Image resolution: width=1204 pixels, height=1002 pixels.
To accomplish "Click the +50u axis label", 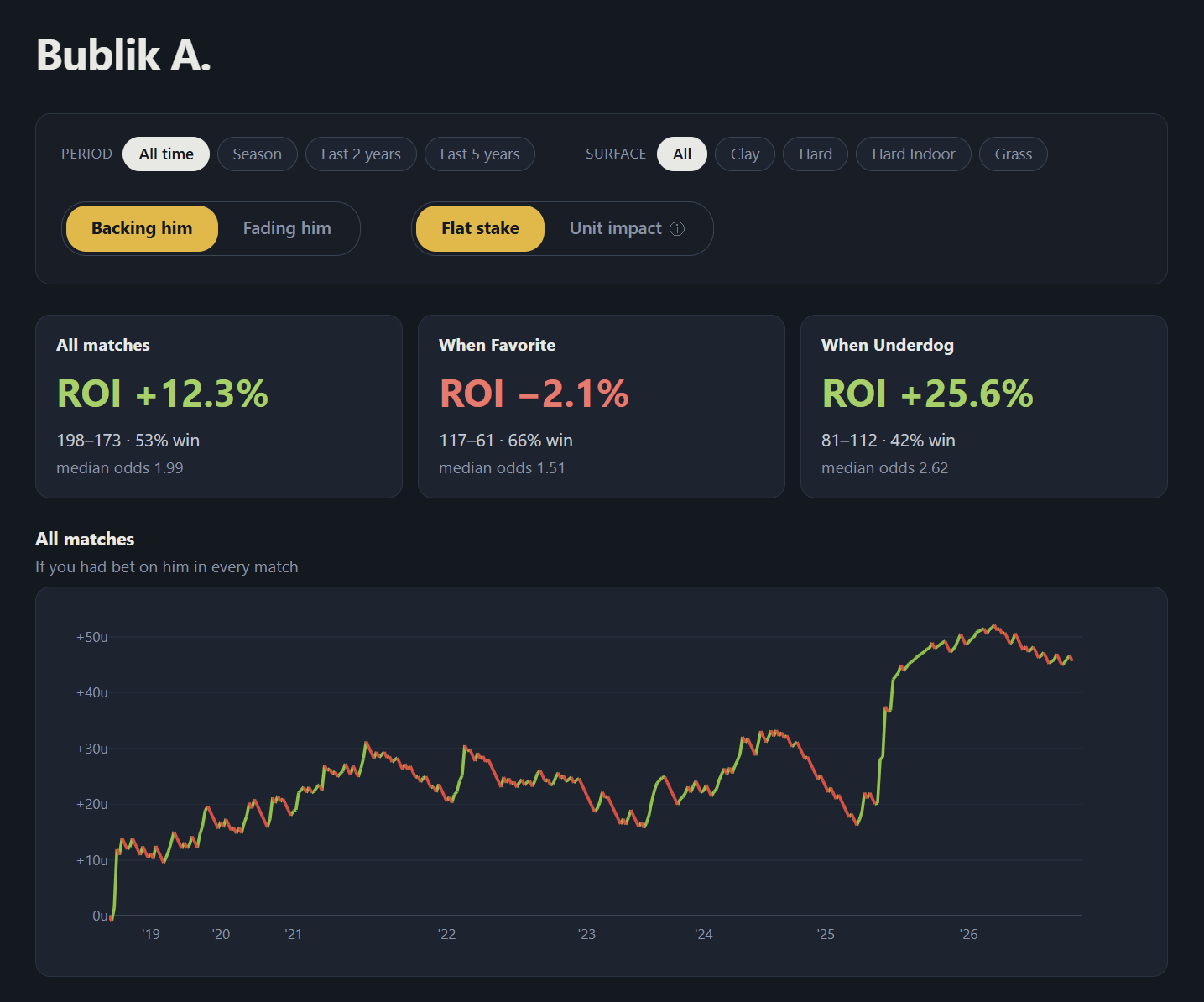I will (x=92, y=637).
